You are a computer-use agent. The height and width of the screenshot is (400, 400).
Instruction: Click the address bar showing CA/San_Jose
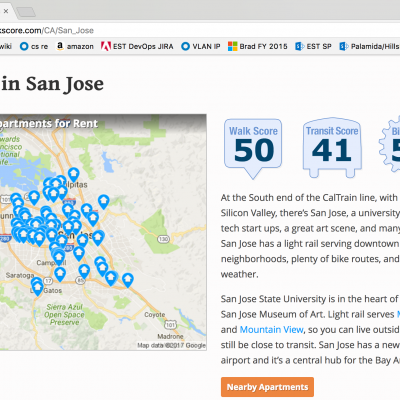pyautogui.click(x=200, y=31)
